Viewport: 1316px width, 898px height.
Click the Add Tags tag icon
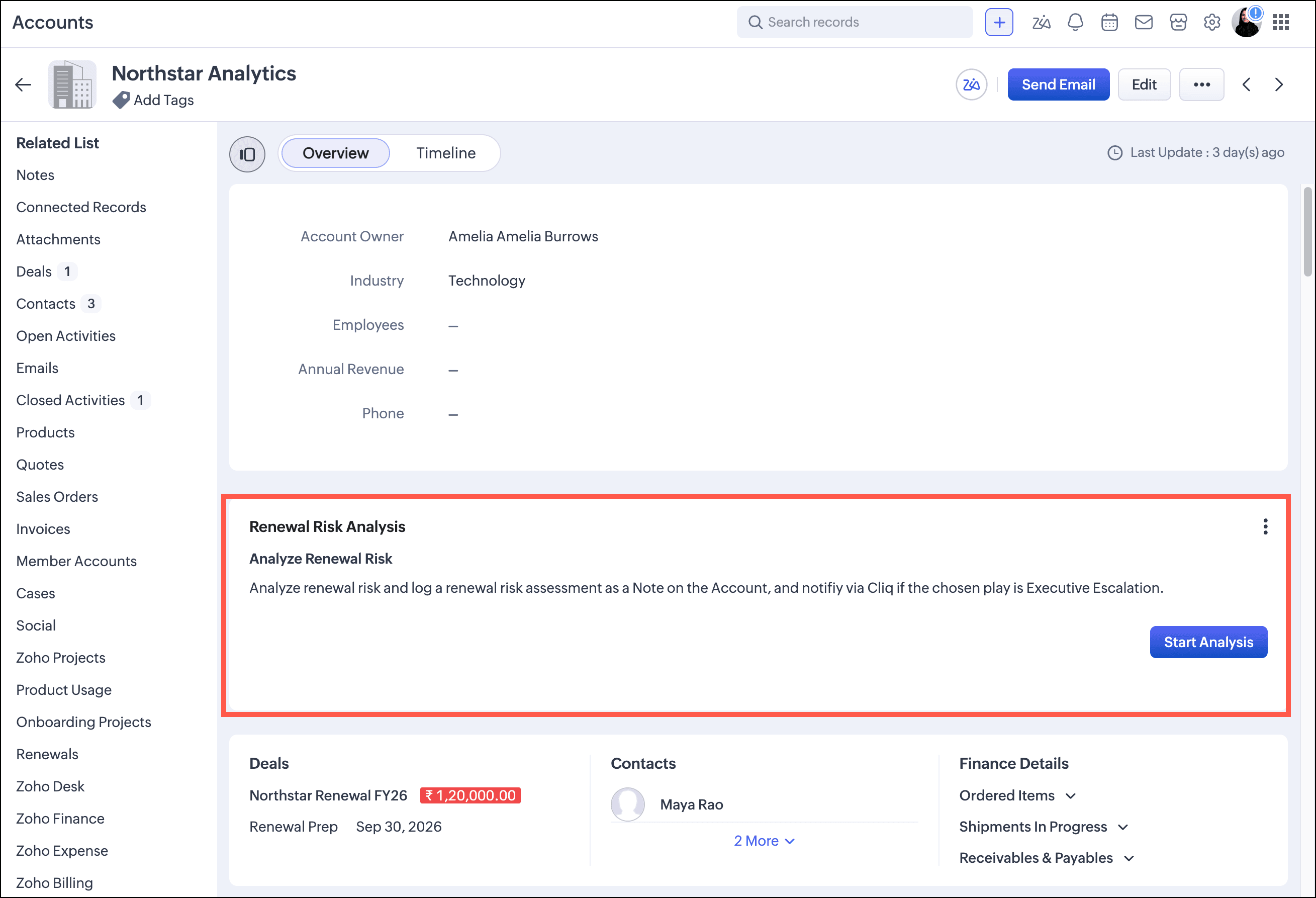(121, 100)
